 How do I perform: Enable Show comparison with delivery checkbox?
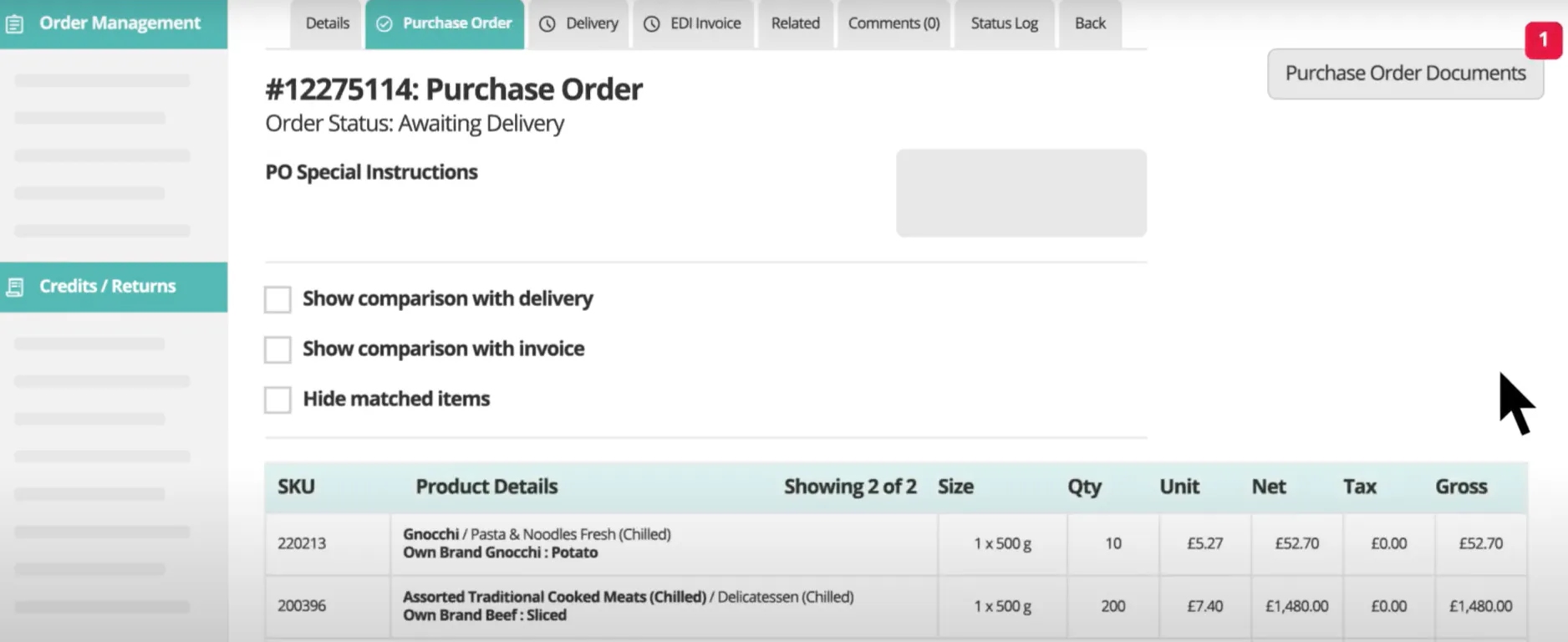click(x=277, y=299)
